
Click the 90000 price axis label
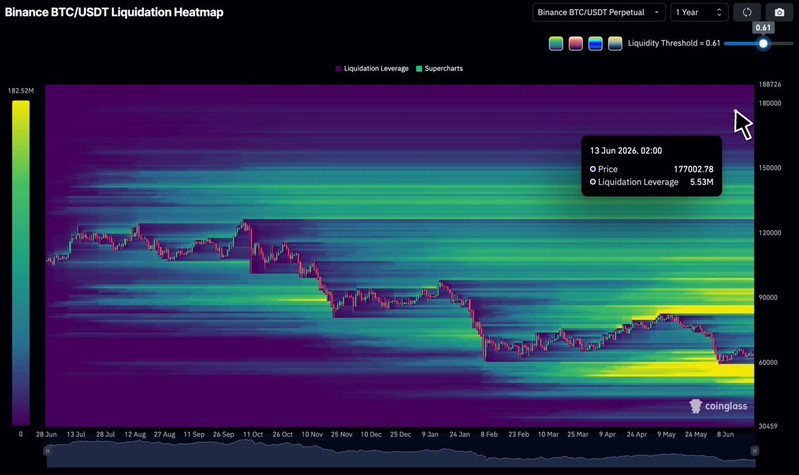768,297
